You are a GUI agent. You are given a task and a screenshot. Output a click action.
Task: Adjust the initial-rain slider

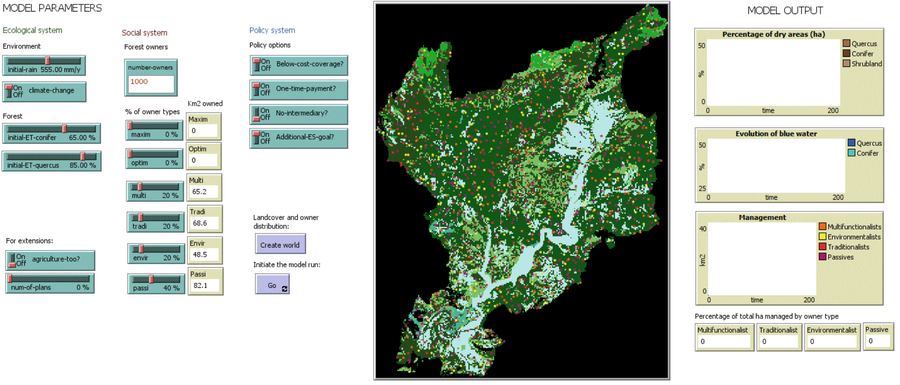44,65
